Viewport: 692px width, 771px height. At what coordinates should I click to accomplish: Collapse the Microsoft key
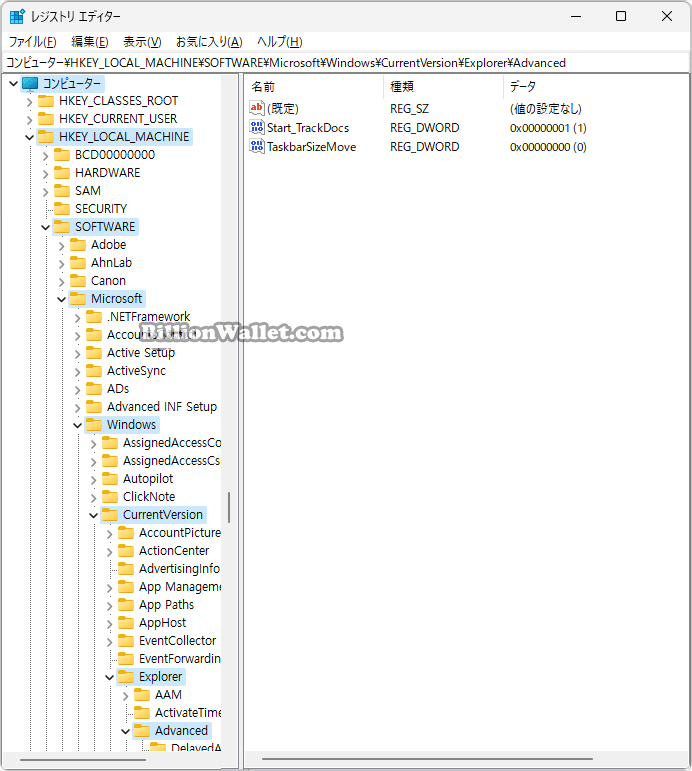tap(61, 299)
